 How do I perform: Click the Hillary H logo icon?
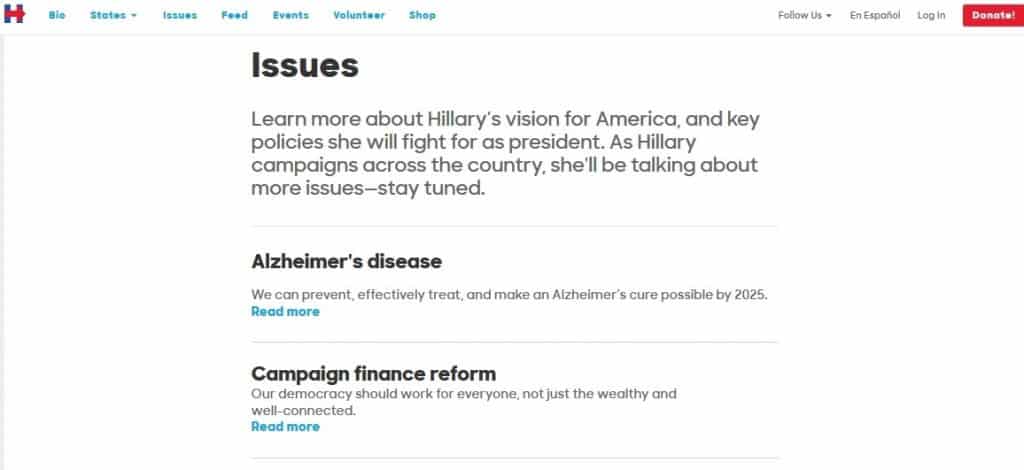coord(14,14)
